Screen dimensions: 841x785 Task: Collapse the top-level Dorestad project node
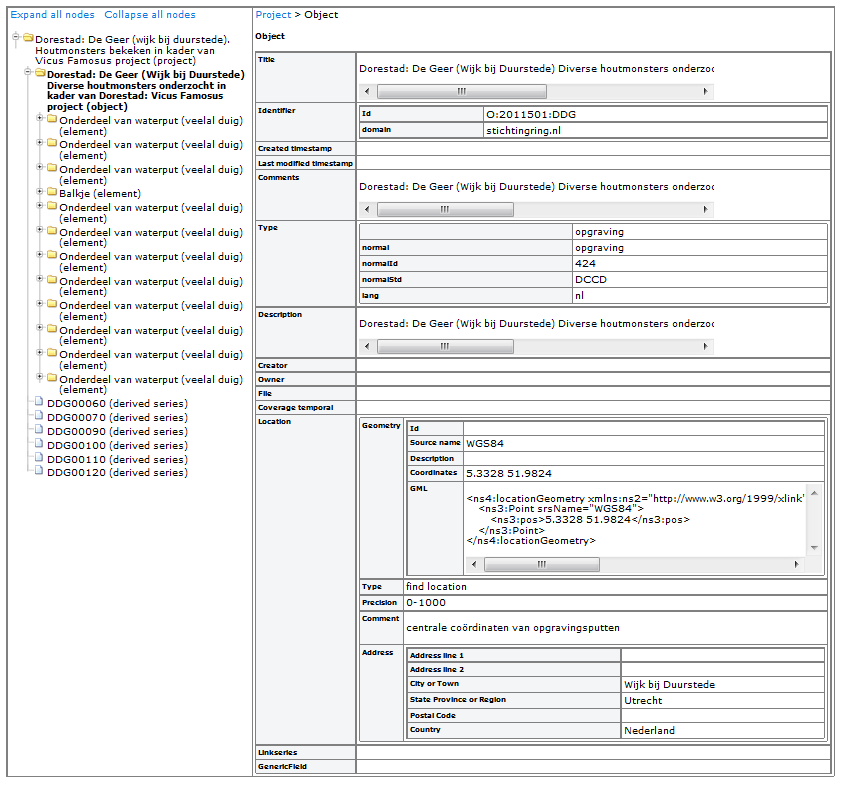coord(16,37)
